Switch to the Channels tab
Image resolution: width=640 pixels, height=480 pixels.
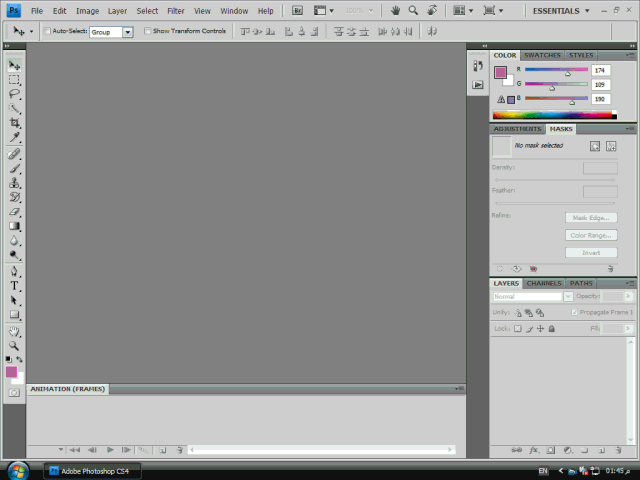544,283
